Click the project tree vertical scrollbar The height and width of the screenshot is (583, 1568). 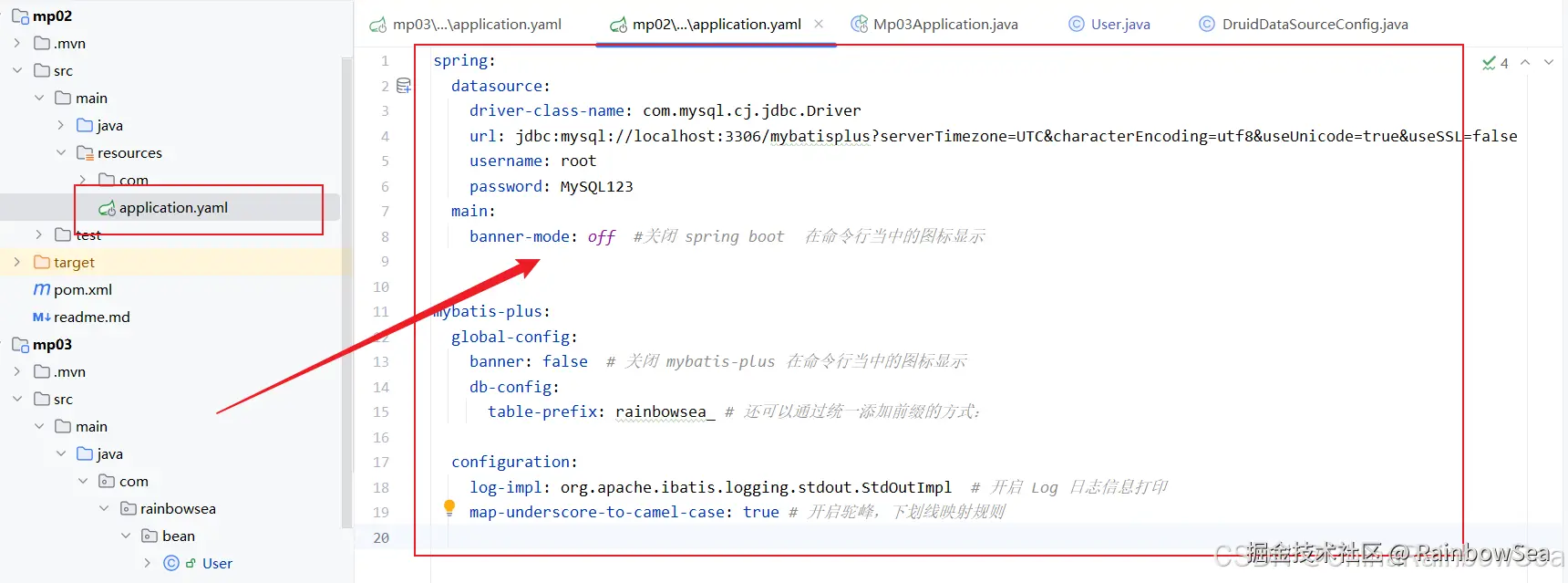click(x=346, y=292)
